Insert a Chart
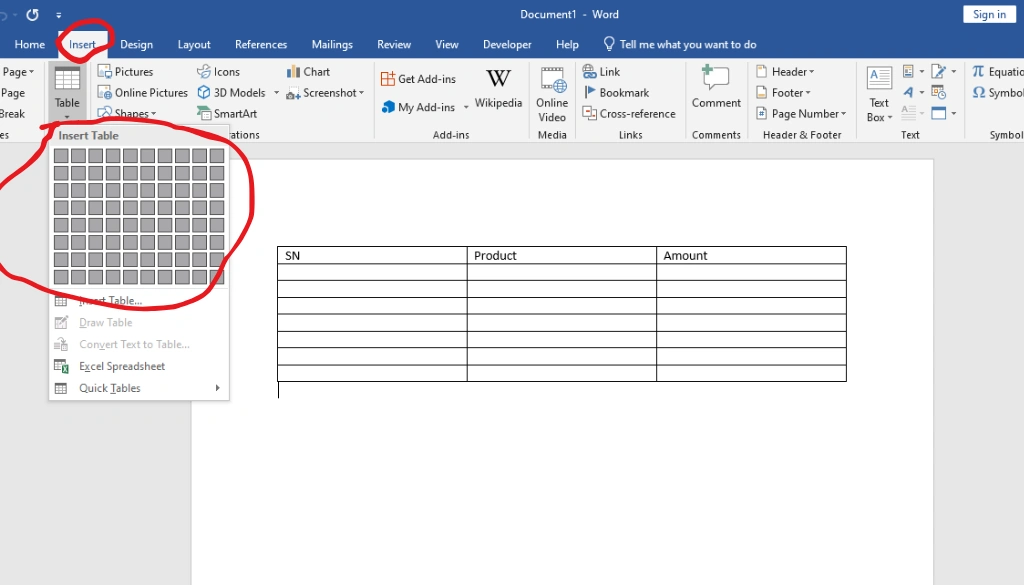The height and width of the screenshot is (585, 1024). point(308,72)
